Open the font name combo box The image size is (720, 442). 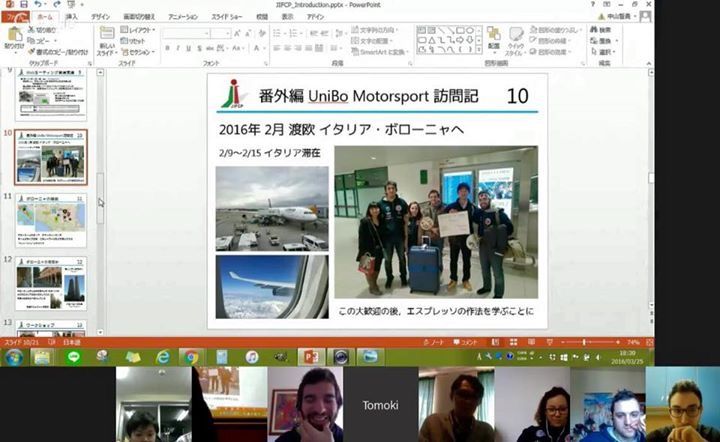(186, 34)
